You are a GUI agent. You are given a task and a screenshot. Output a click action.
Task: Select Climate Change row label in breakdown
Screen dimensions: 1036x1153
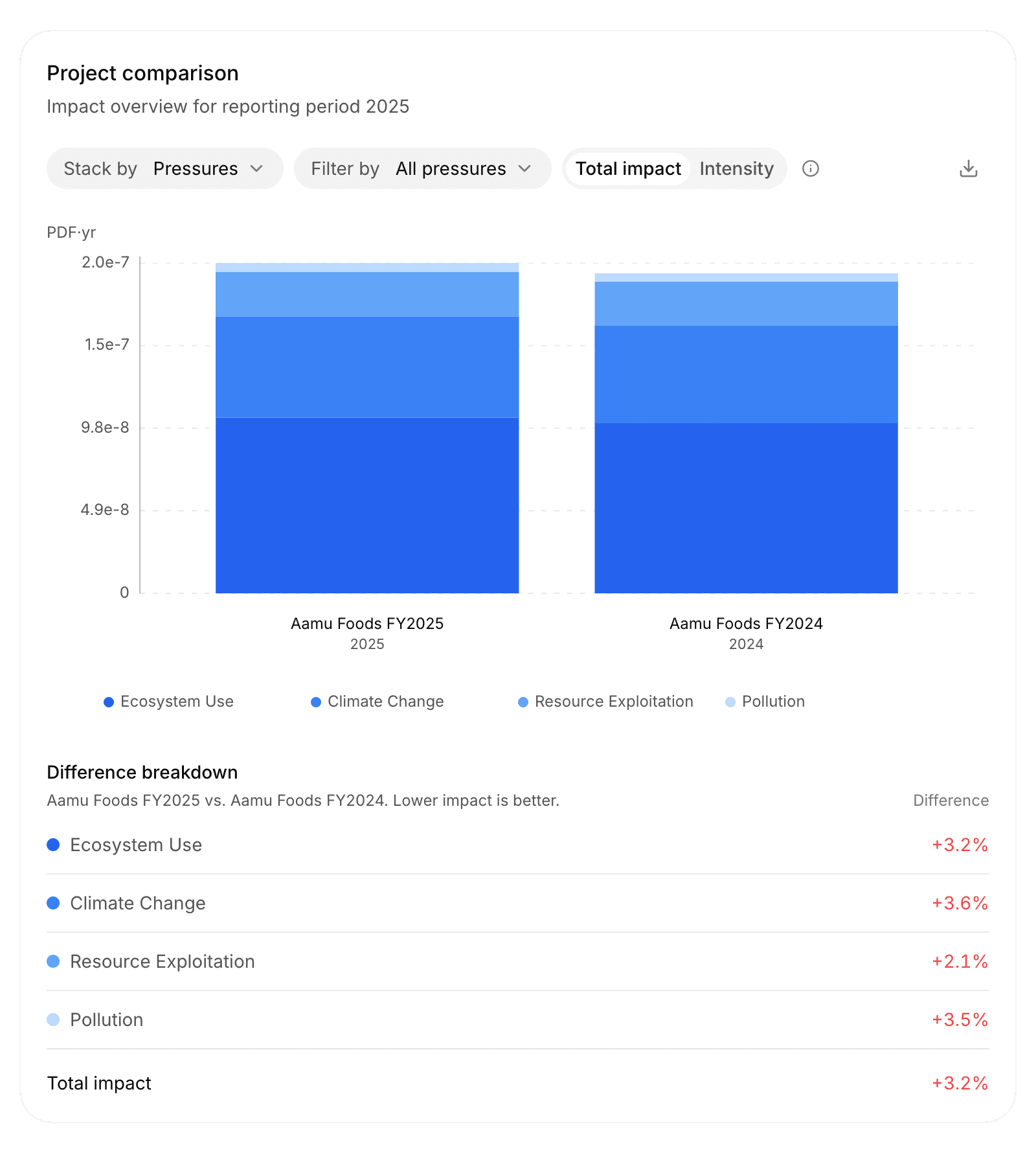point(138,903)
